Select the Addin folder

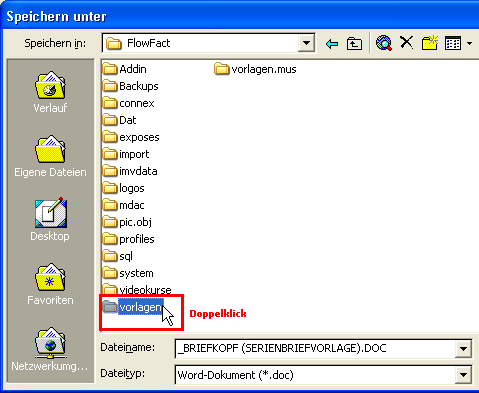pyautogui.click(x=125, y=69)
